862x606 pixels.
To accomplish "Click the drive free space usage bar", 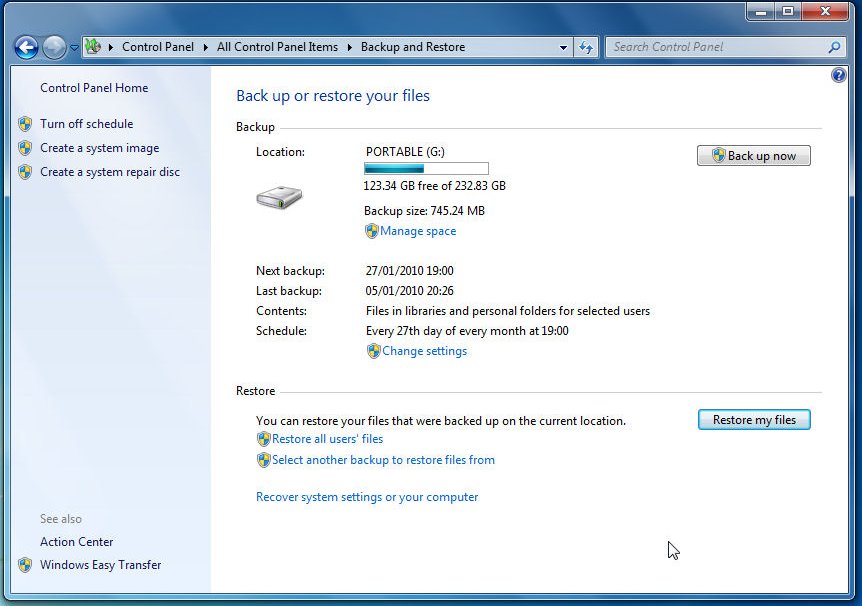I will [x=426, y=169].
